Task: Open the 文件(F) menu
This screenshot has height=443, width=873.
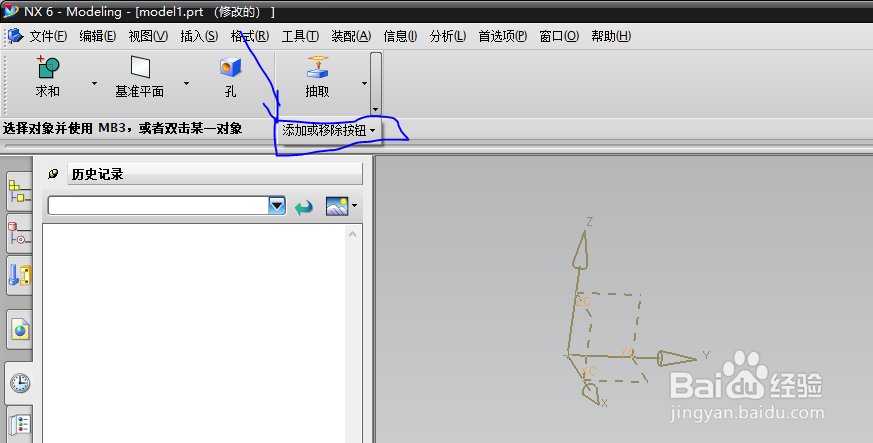Action: pyautogui.click(x=48, y=36)
